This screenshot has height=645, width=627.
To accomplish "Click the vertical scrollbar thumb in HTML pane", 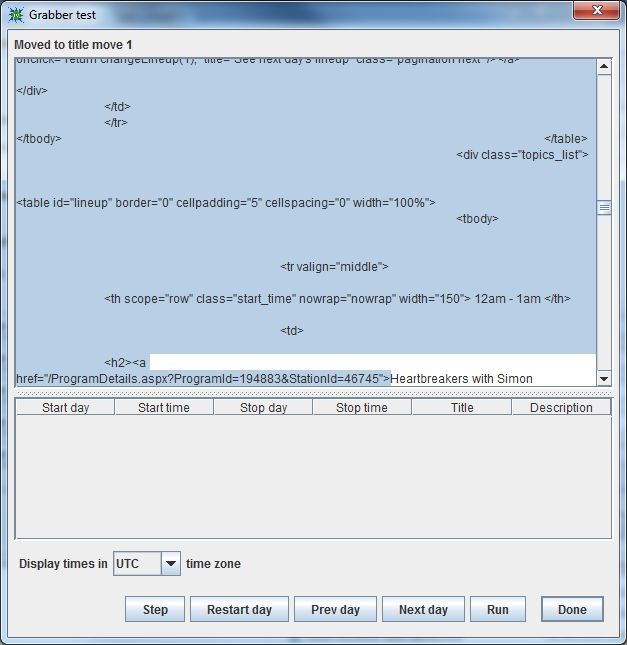I will pos(604,208).
